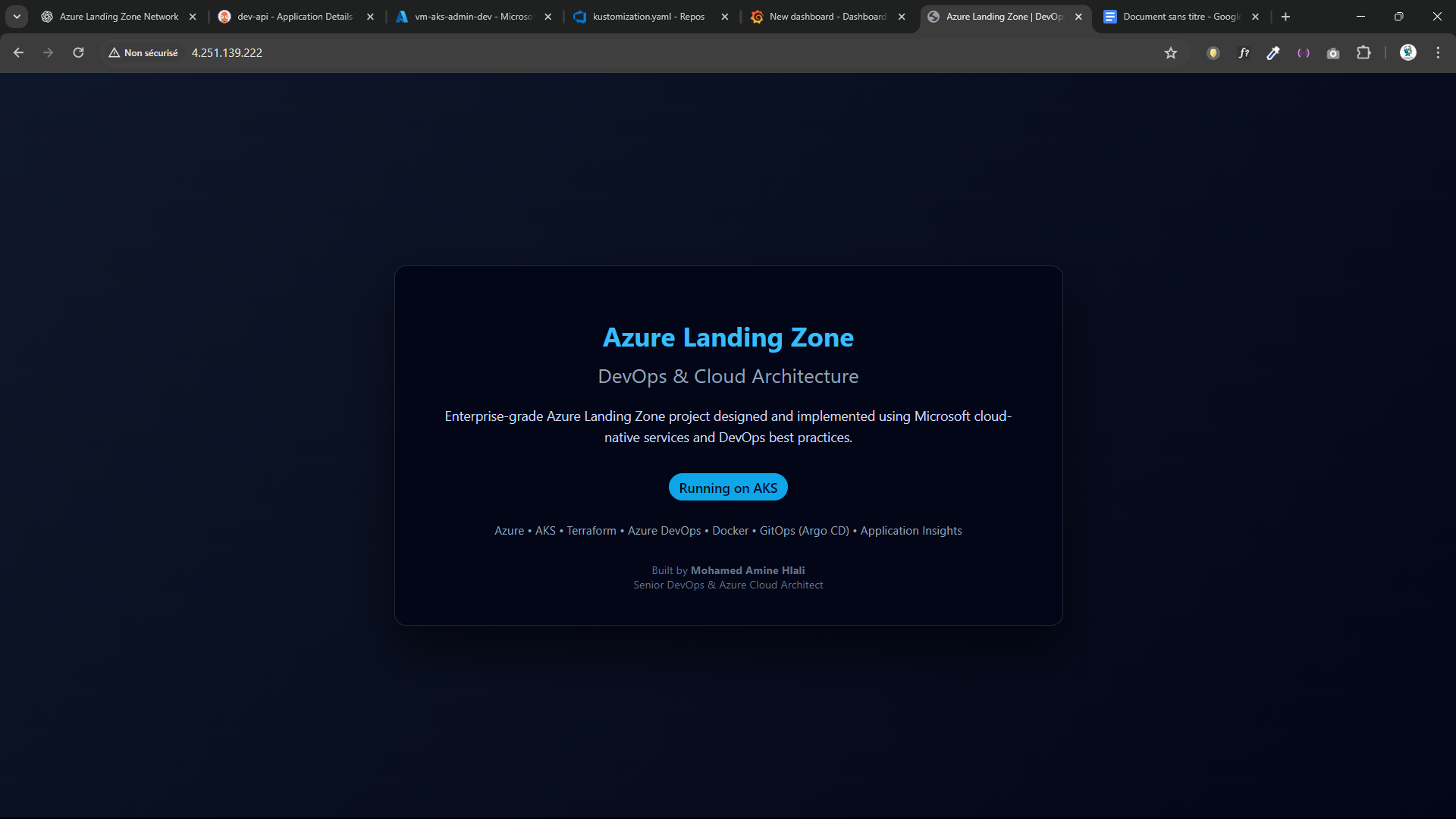Click the Non sécurisé security warning
The image size is (1456, 819).
[x=143, y=52]
